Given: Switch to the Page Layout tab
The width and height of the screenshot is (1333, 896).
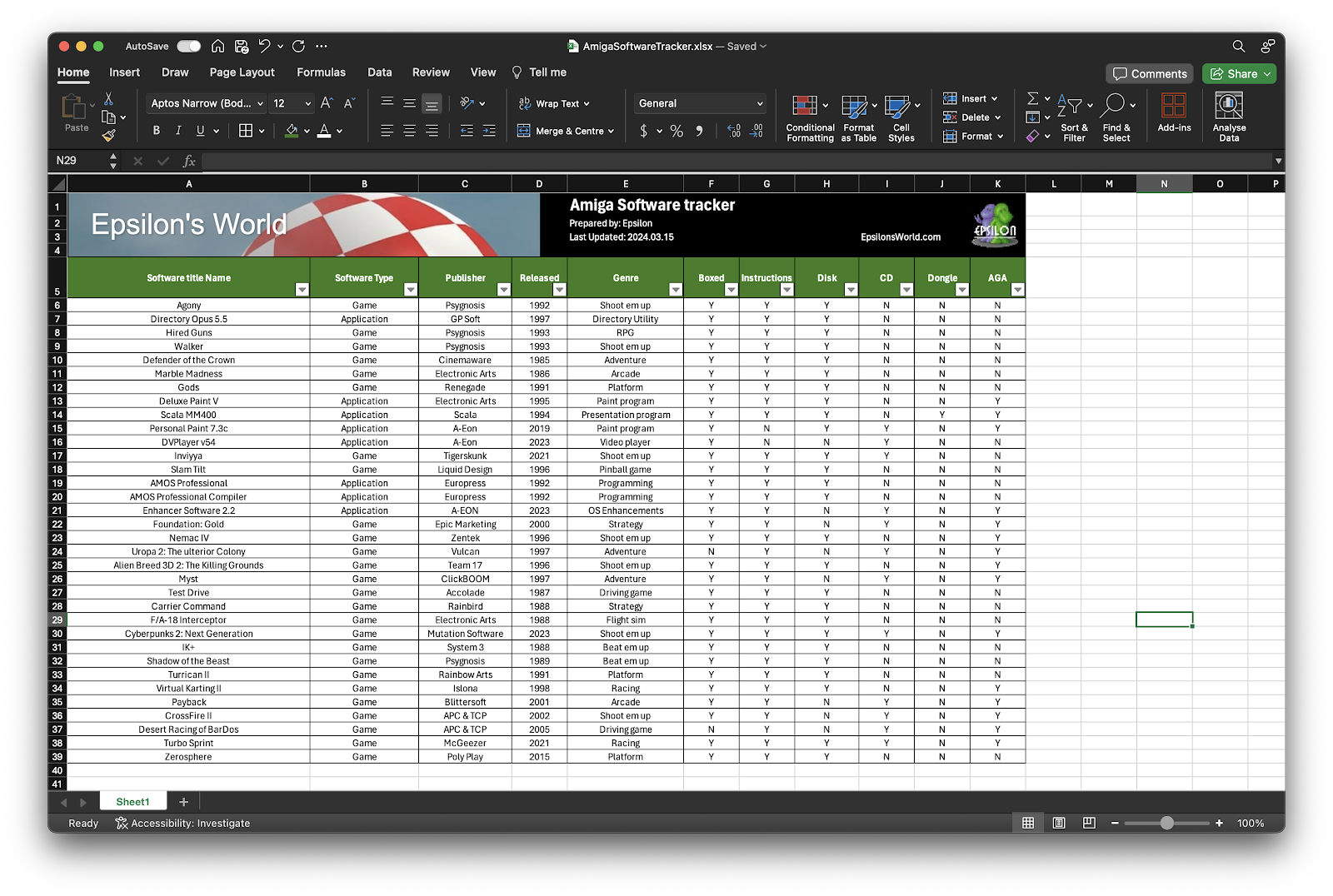Looking at the screenshot, I should point(242,72).
